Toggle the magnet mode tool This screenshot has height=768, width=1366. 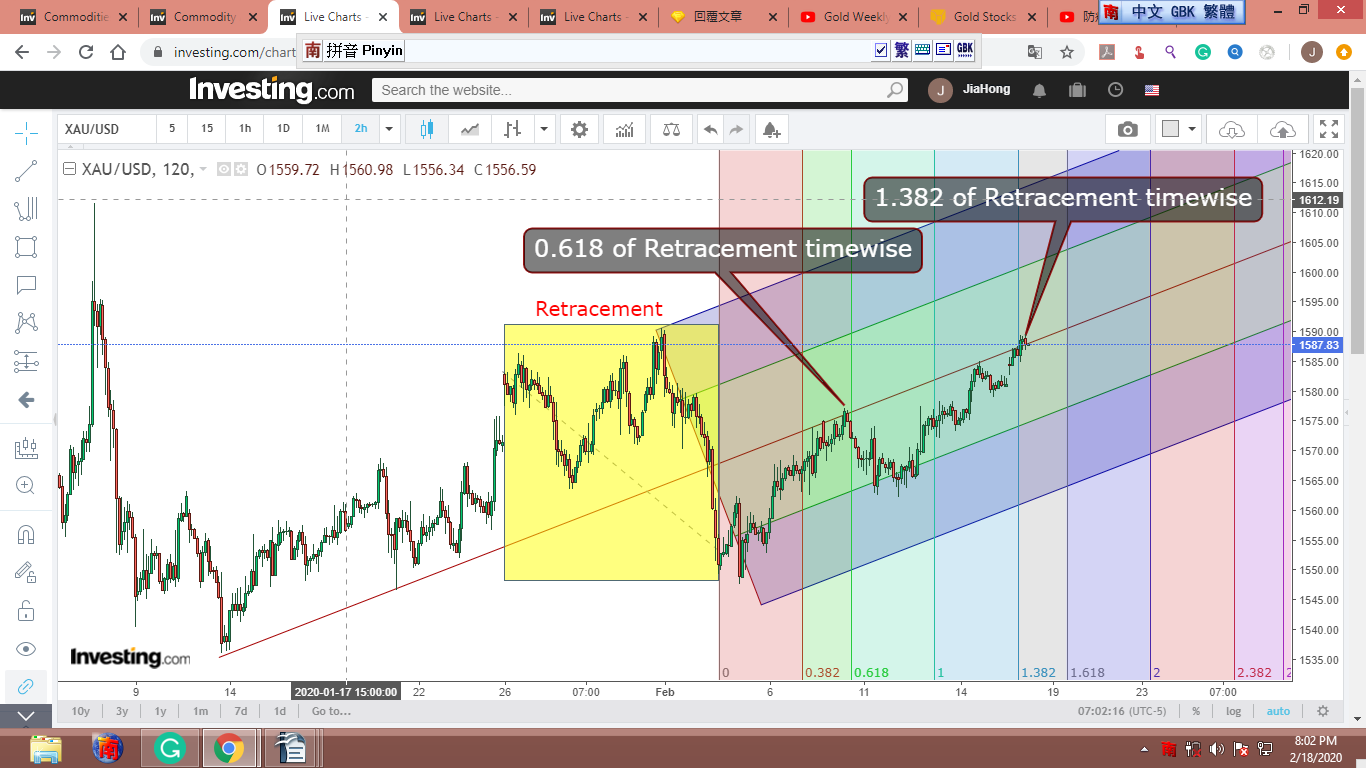coord(27,534)
